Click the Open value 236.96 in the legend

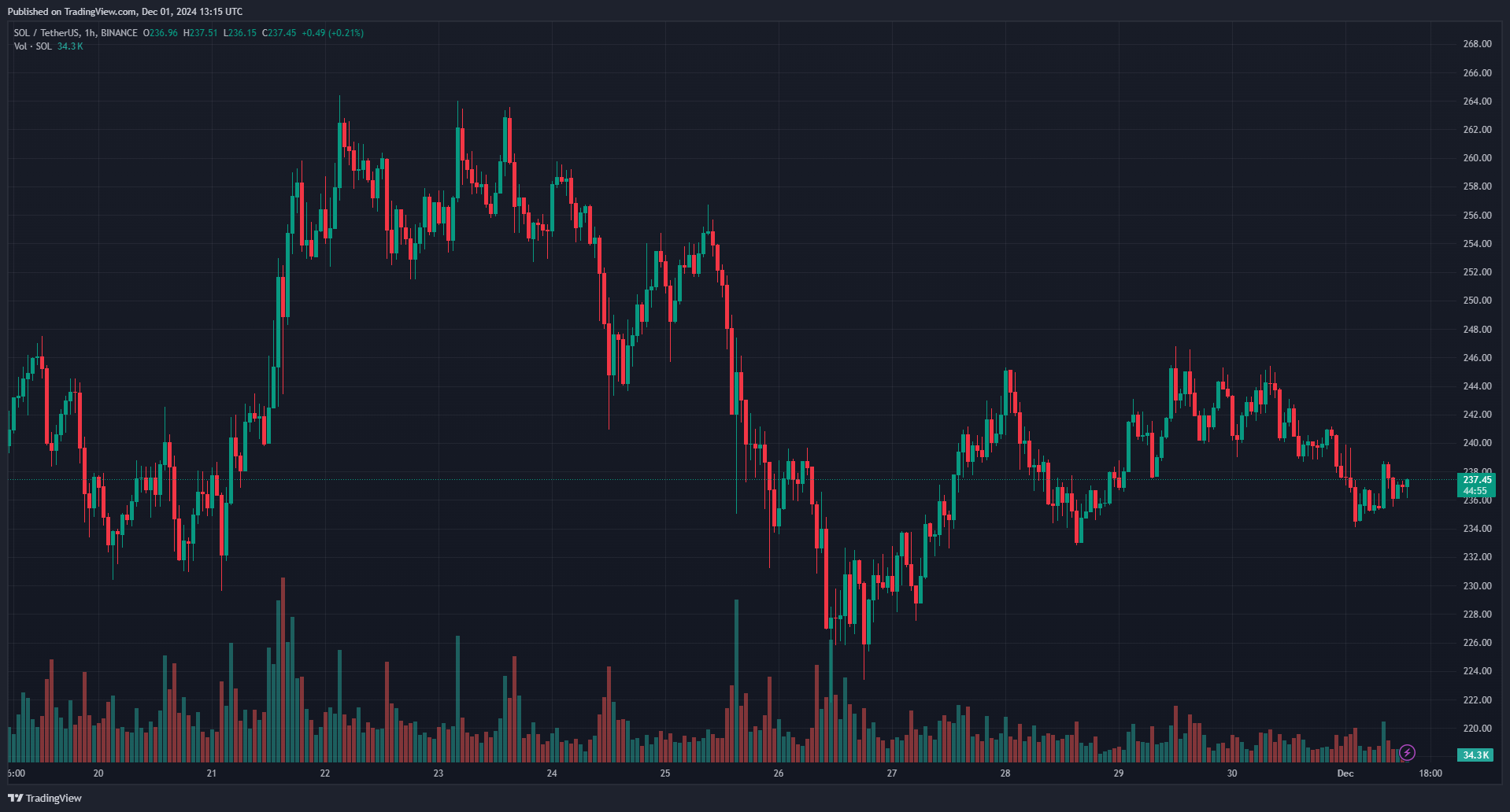coord(163,33)
